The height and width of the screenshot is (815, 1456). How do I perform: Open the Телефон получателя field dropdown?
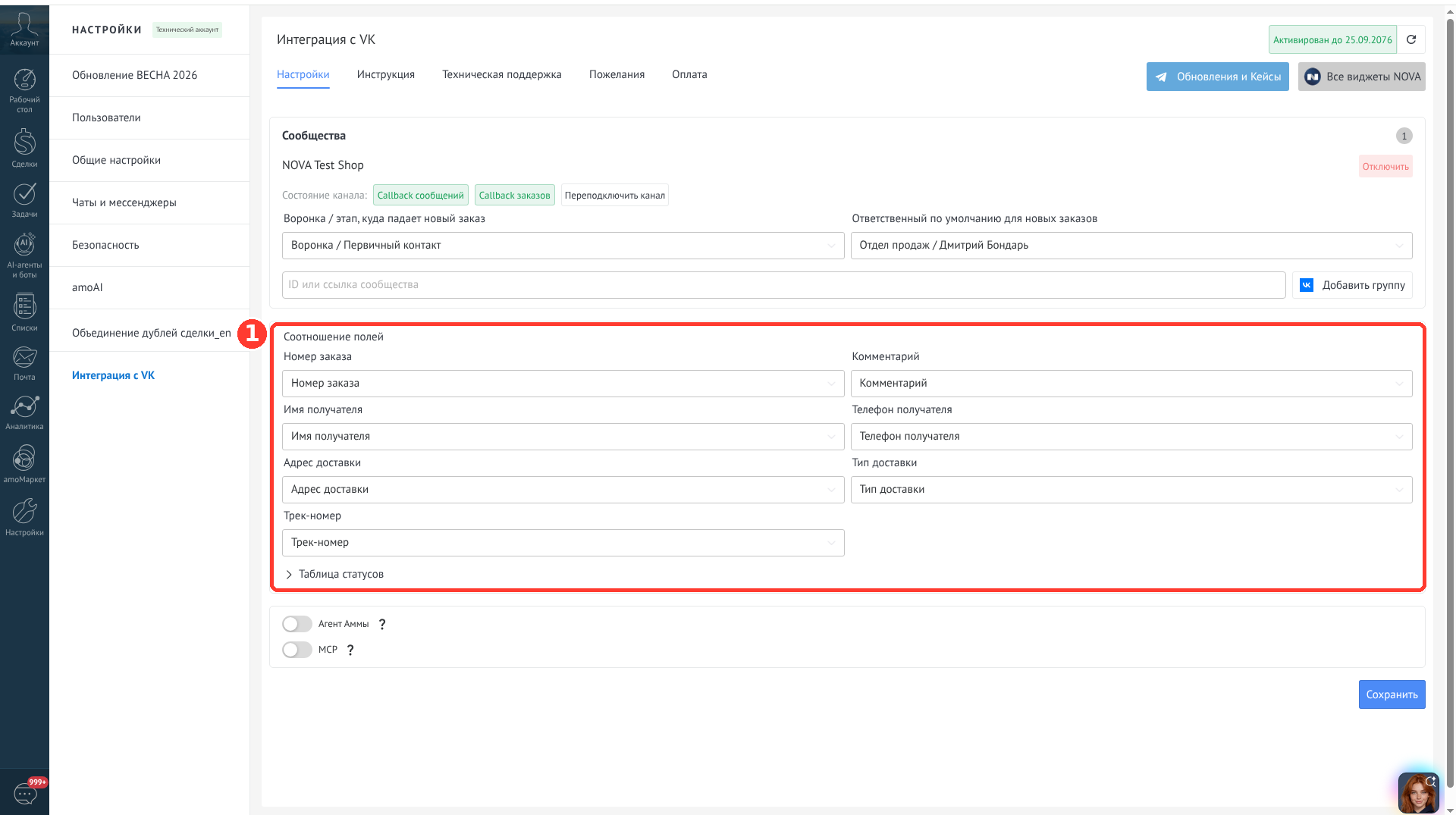[x=1131, y=437]
